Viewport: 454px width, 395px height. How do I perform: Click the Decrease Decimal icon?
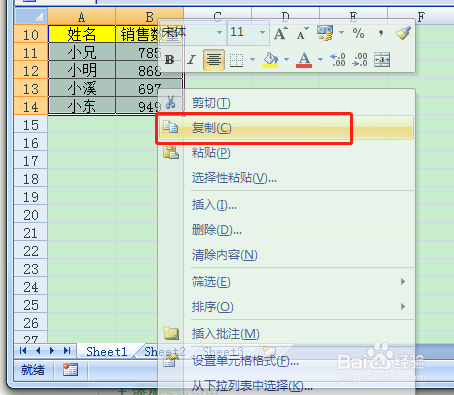360,60
